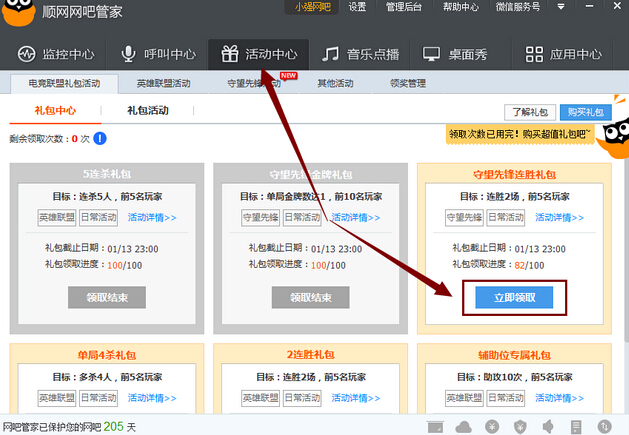Open 活动详情 link in 单局4杀礼包

[152, 398]
